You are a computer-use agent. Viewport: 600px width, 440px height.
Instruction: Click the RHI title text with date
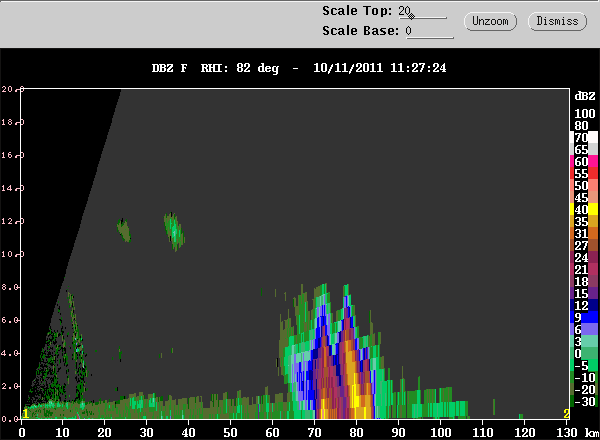click(x=299, y=68)
